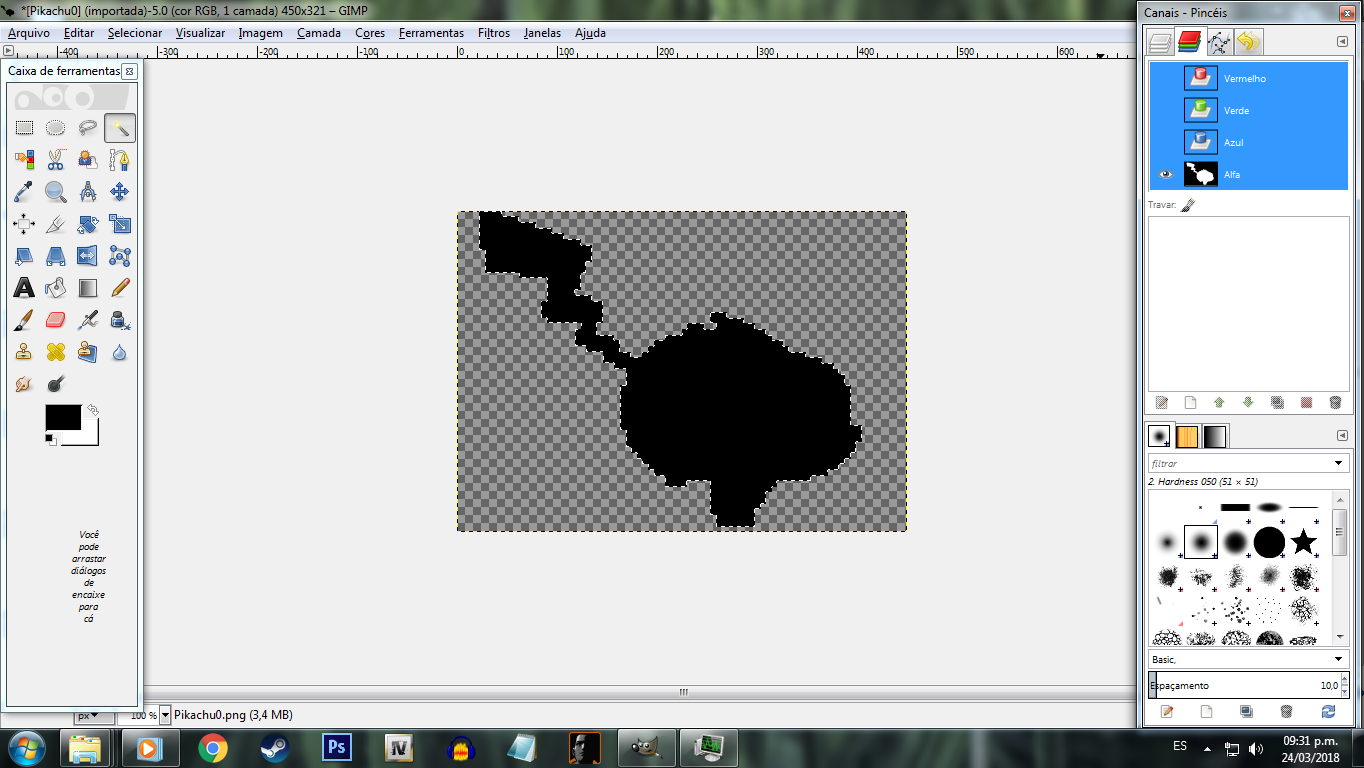Switch to the Patterns tab

click(x=1187, y=436)
